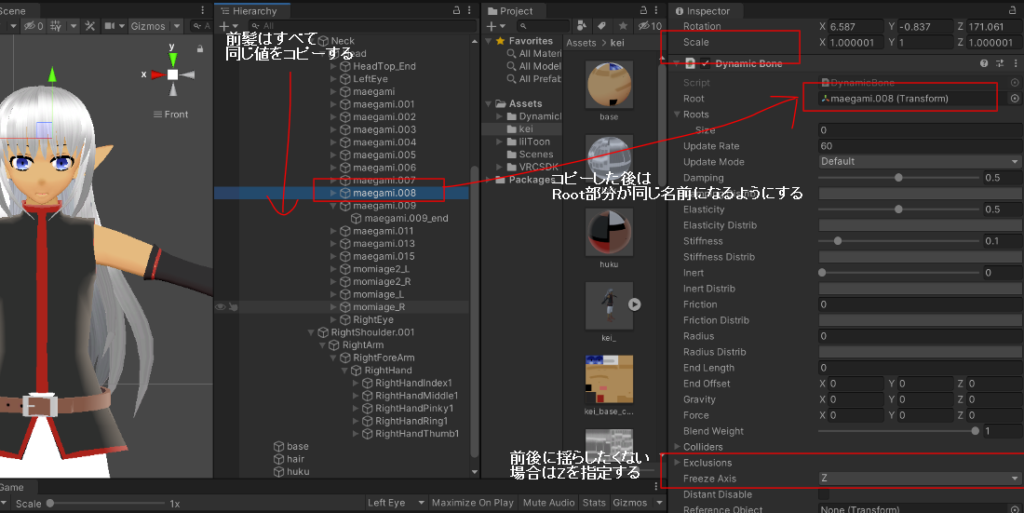Open the Freeze Axis dropdown
The image size is (1024, 513).
[x=920, y=478]
